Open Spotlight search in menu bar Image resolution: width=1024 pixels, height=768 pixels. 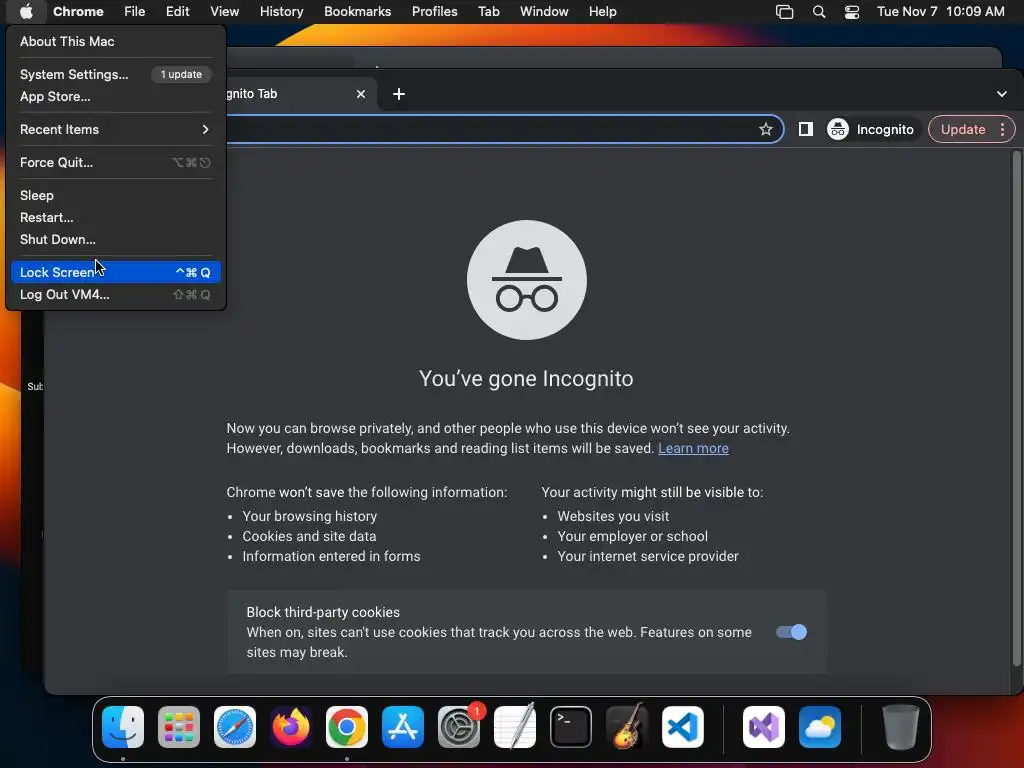point(818,12)
